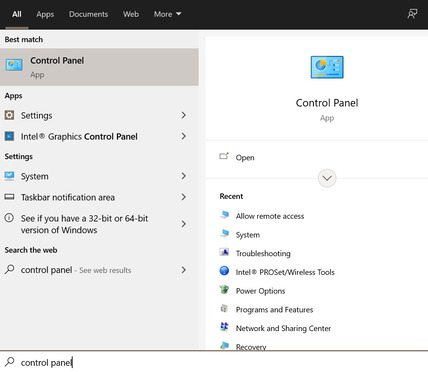
Task: Open Intel PROSet/Wireless Tools entry
Action: 285,272
